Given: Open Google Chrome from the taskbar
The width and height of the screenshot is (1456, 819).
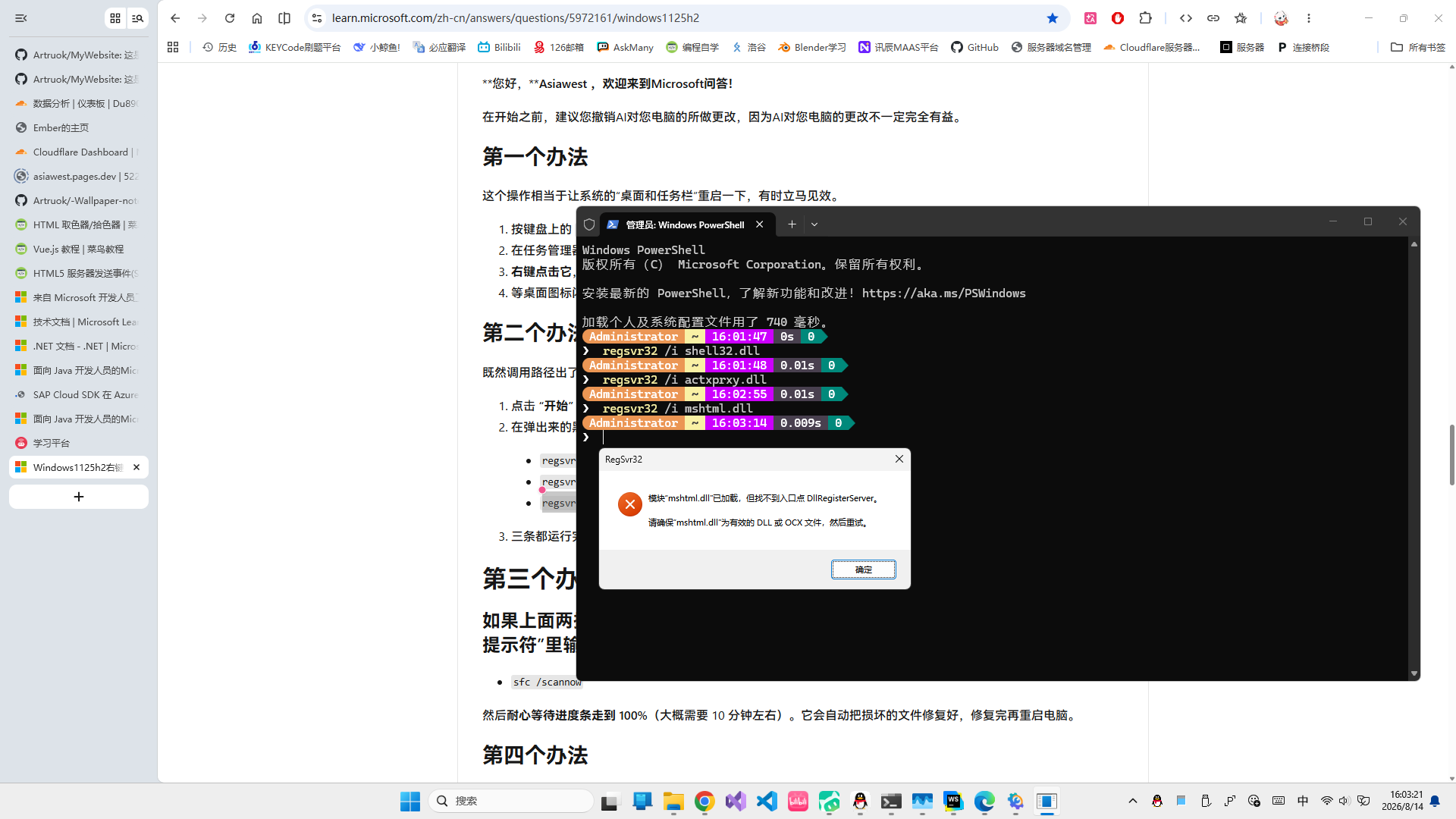Looking at the screenshot, I should [x=704, y=801].
